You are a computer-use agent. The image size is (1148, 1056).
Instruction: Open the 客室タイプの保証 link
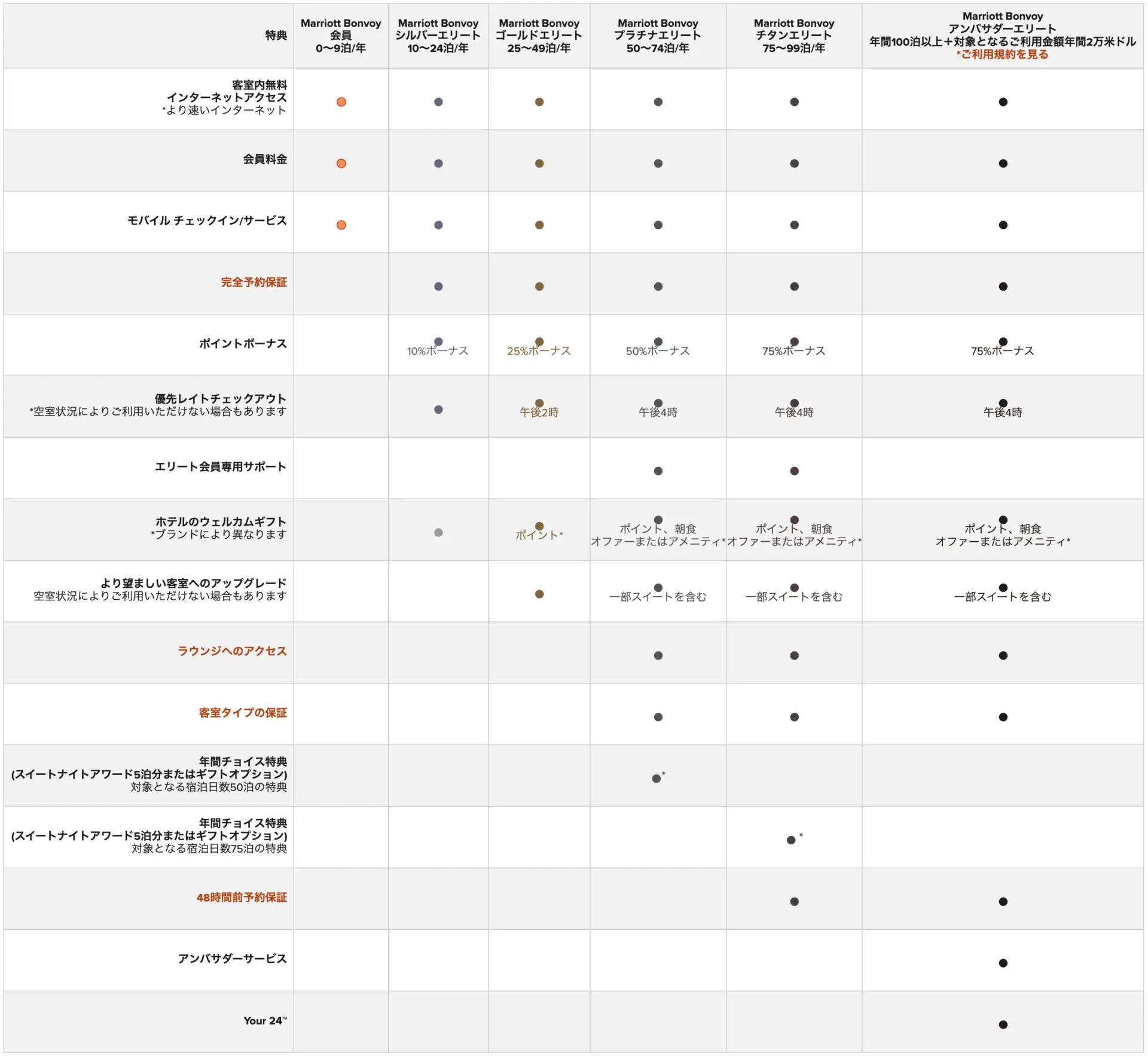pyautogui.click(x=243, y=712)
